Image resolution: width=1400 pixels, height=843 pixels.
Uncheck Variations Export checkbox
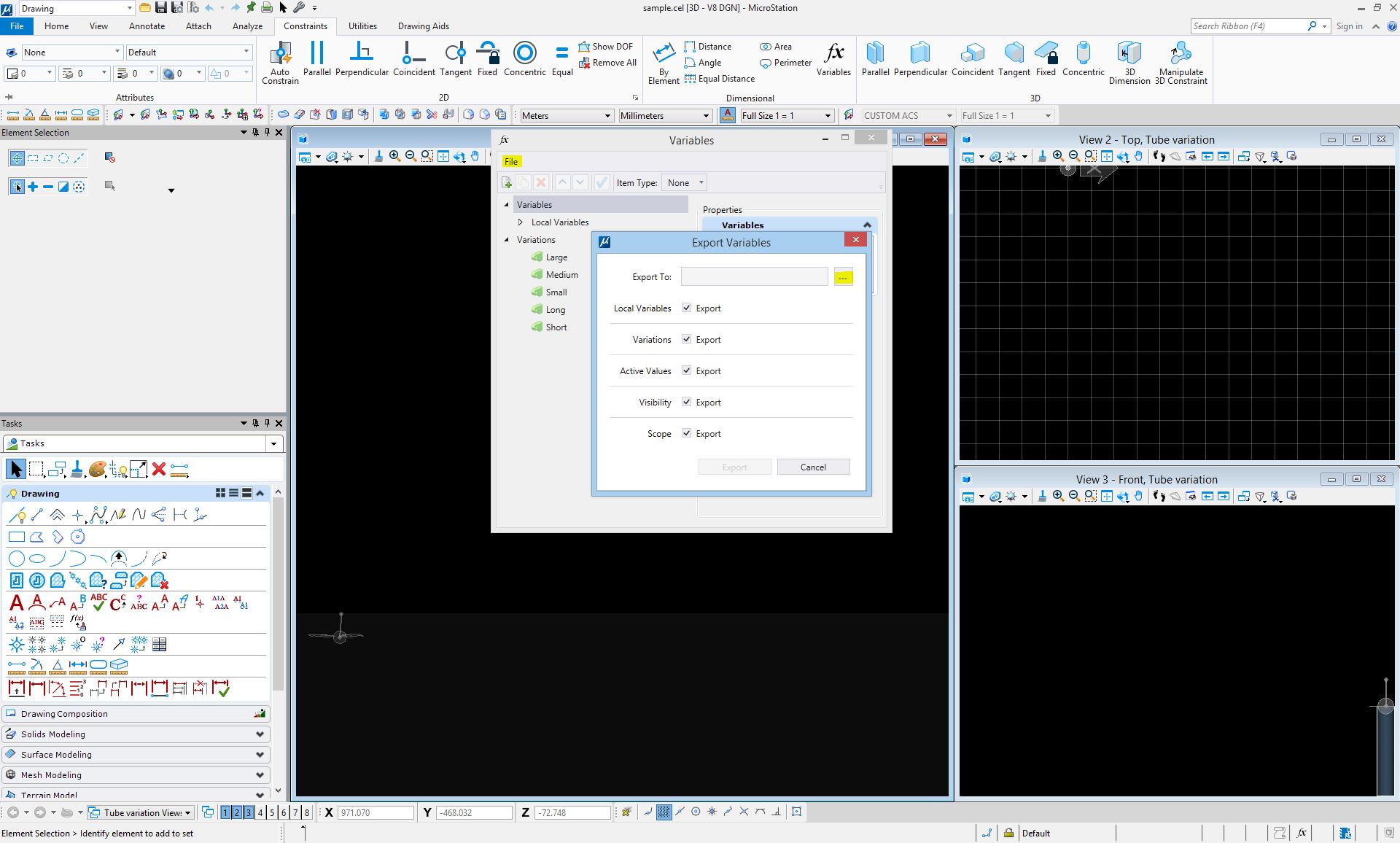(x=686, y=339)
